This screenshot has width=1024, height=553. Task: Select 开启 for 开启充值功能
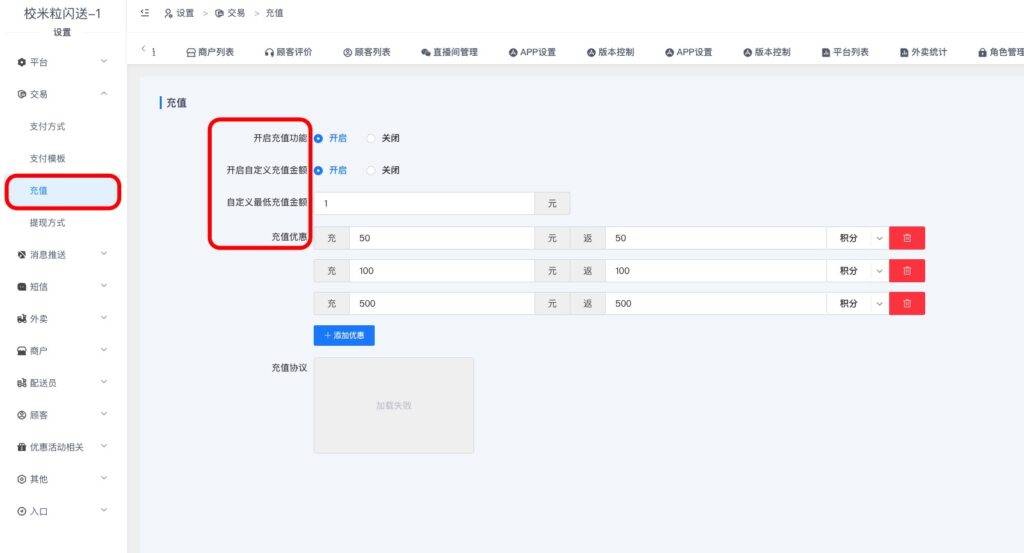319,138
